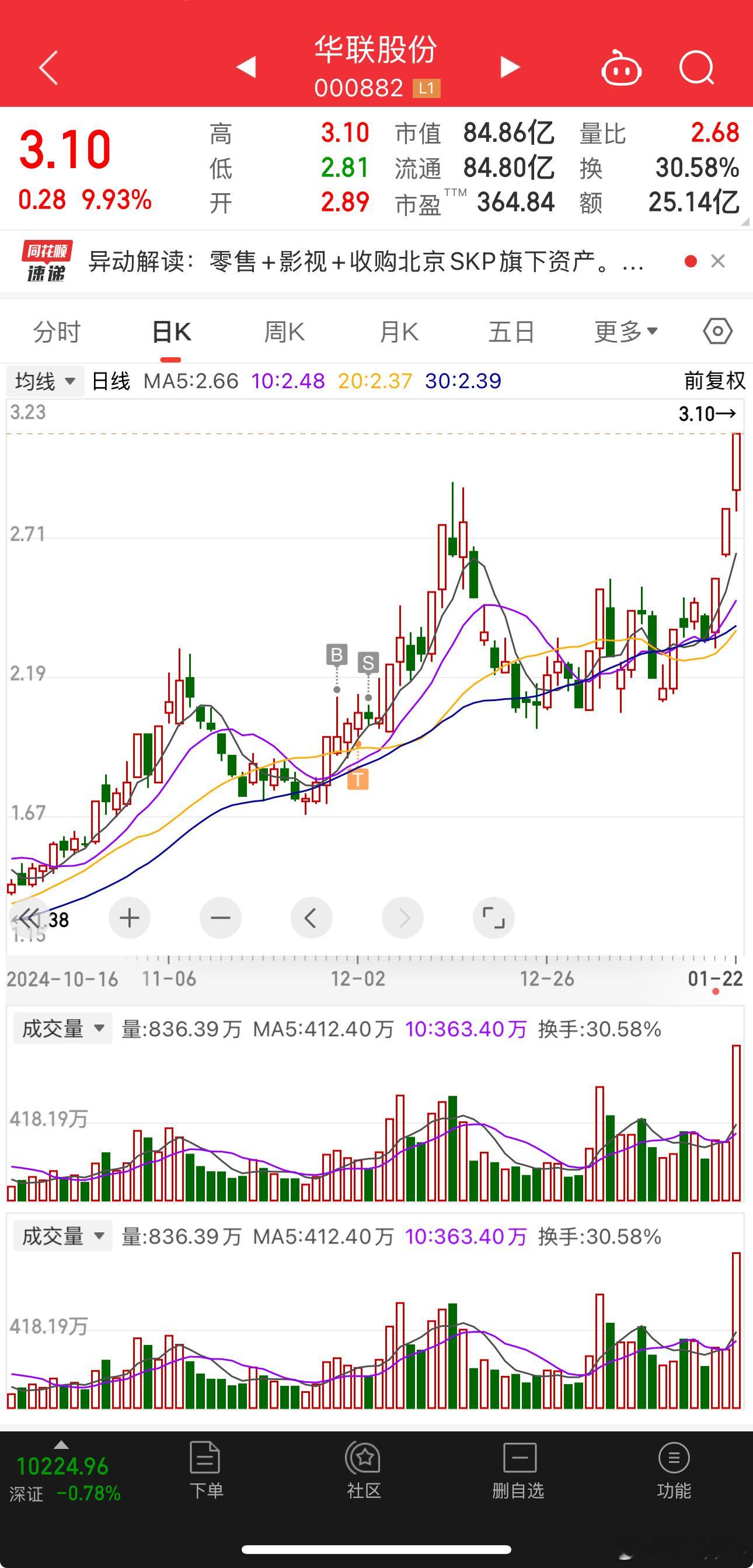Tap the B buy marker on chart
The width and height of the screenshot is (753, 1568).
pos(337,655)
